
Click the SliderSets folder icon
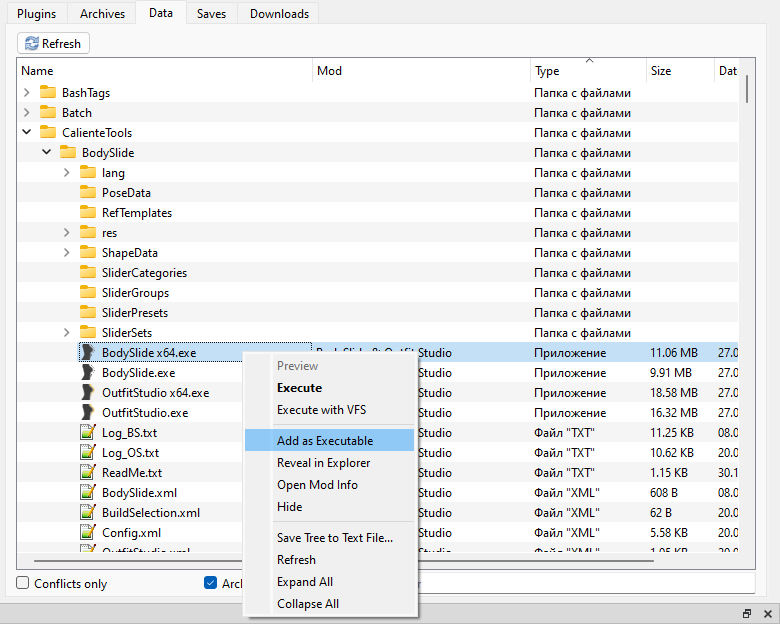pos(88,332)
